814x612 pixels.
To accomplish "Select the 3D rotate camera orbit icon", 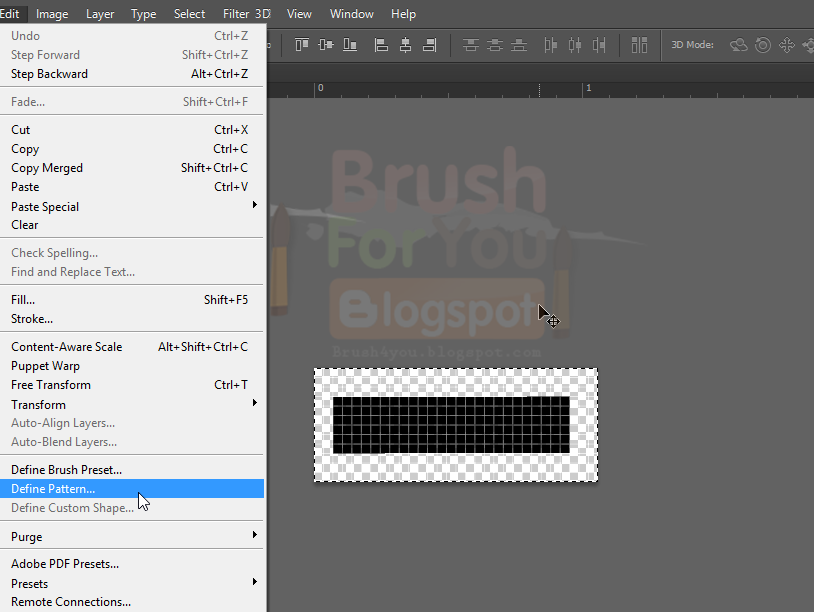I will tap(737, 45).
